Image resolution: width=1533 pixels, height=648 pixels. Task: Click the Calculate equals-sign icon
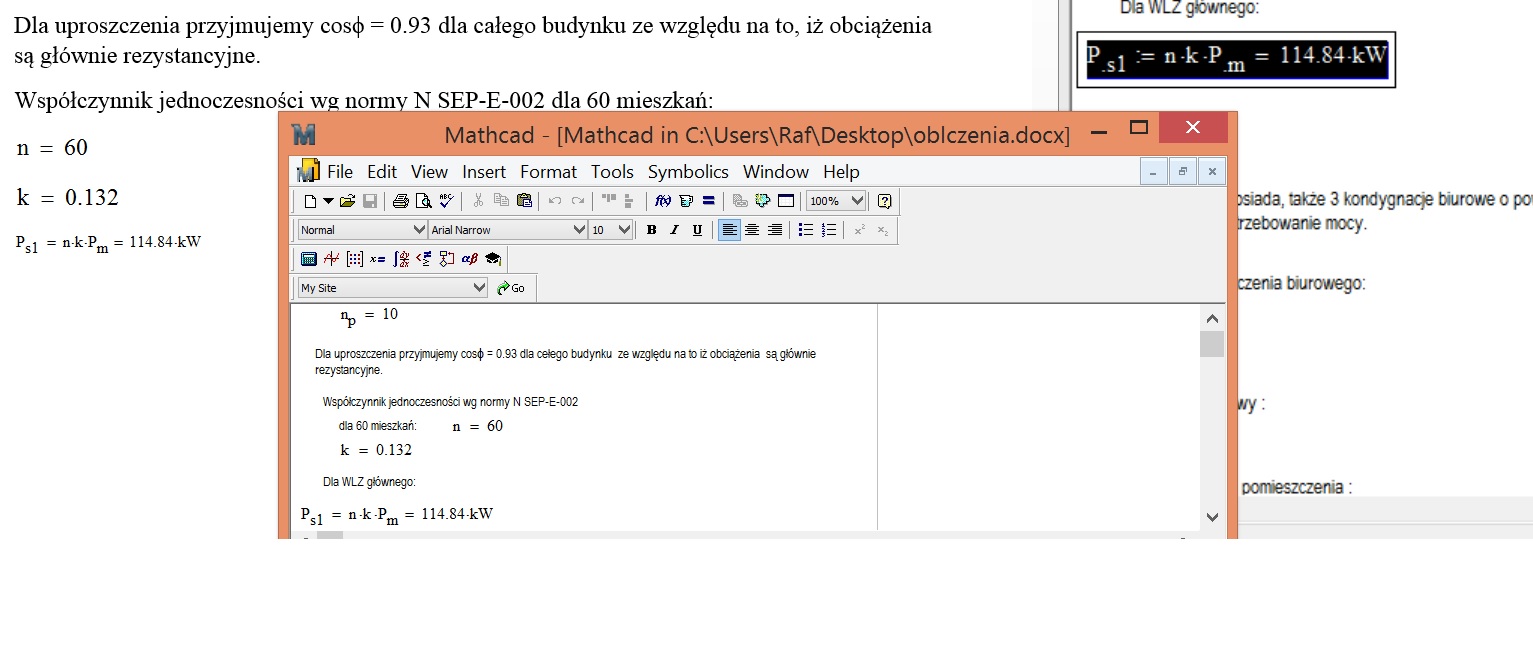point(709,201)
